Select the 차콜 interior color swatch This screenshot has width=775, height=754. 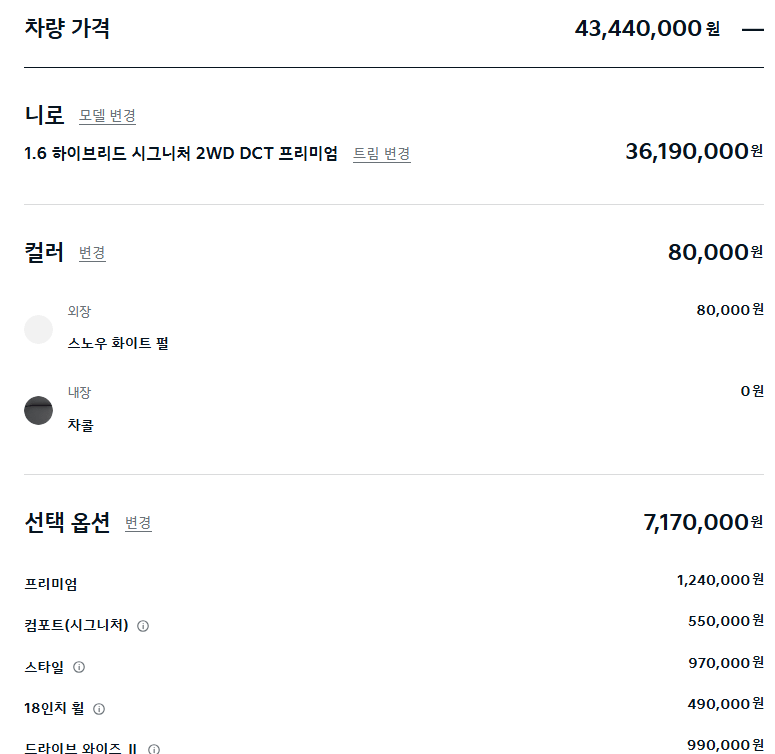tap(38, 410)
